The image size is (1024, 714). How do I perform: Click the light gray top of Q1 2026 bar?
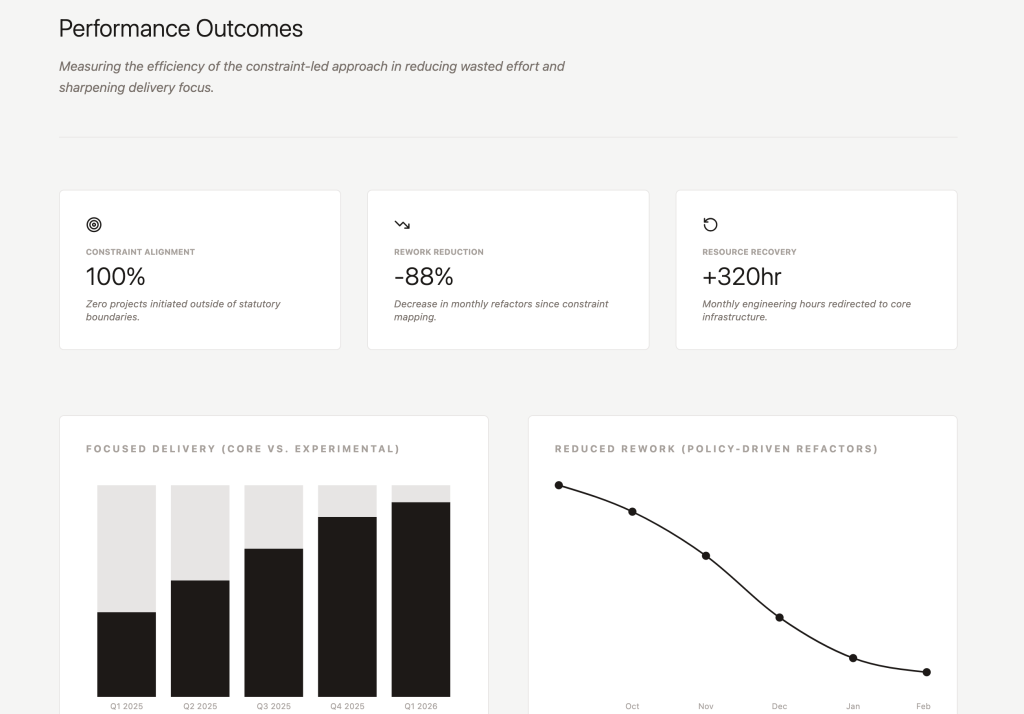click(x=421, y=493)
